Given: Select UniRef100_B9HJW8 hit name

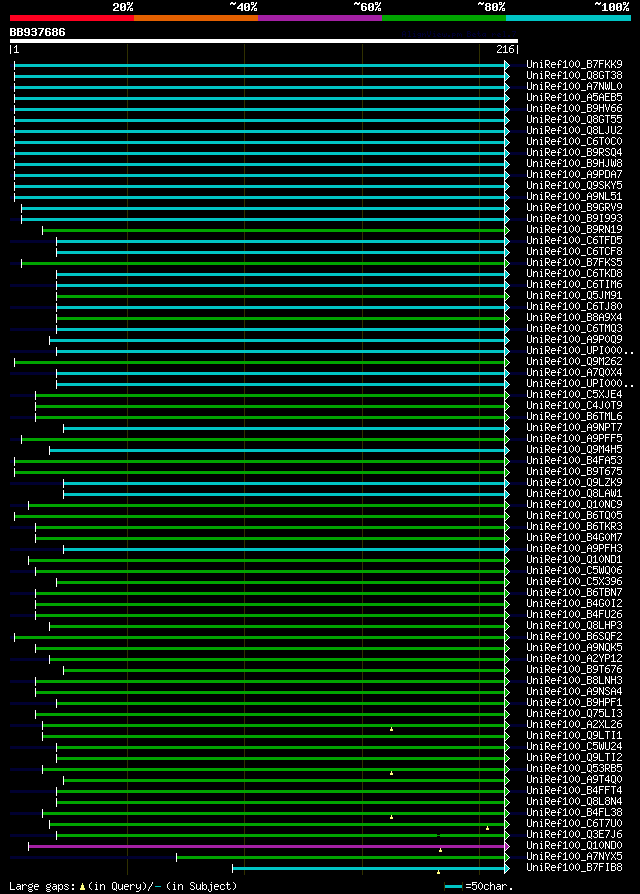Looking at the screenshot, I should 574,164.
